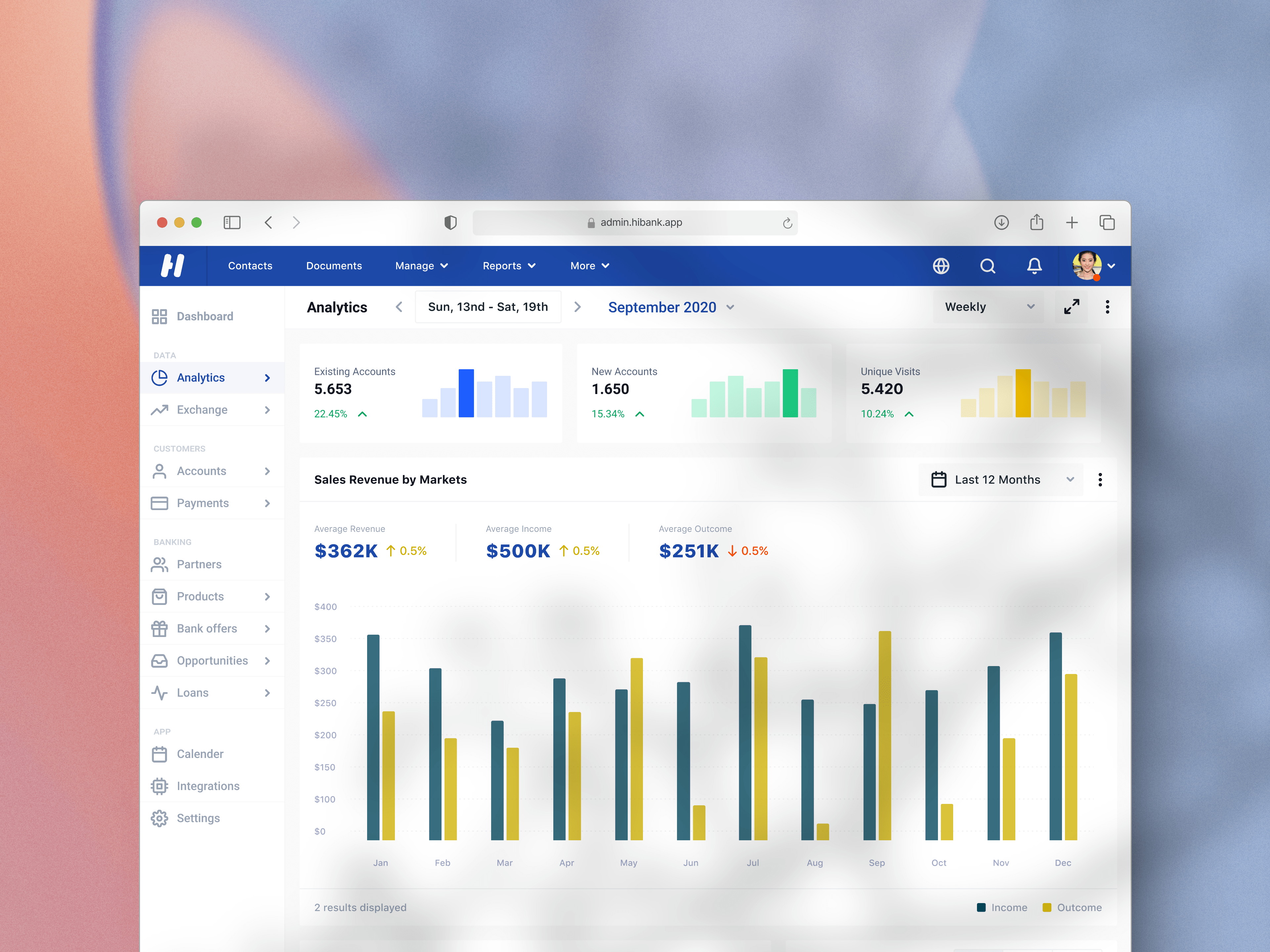
Task: Click the browser share icon
Action: [x=1036, y=222]
